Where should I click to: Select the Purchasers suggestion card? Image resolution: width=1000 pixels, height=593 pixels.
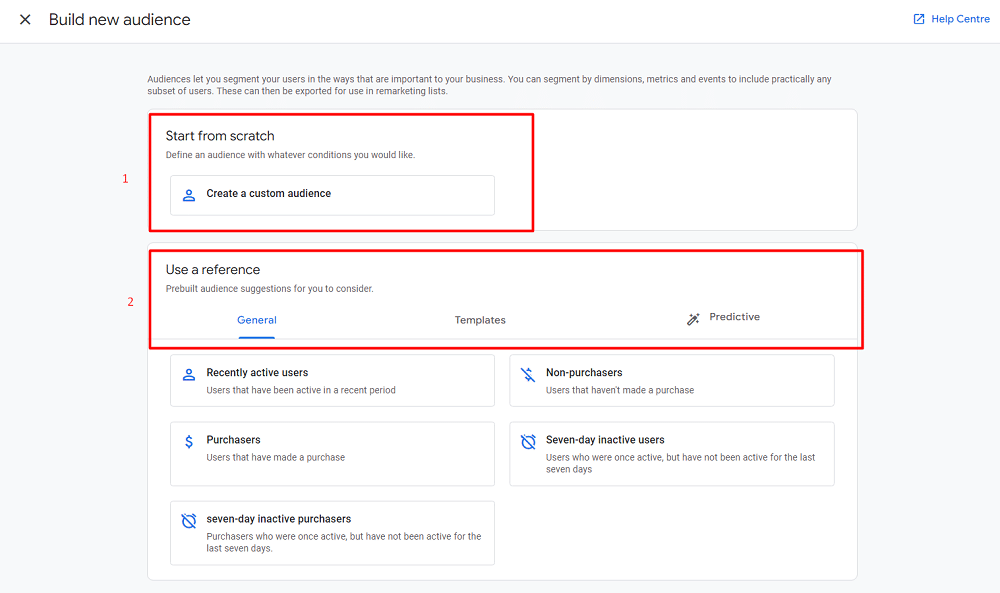coord(331,453)
